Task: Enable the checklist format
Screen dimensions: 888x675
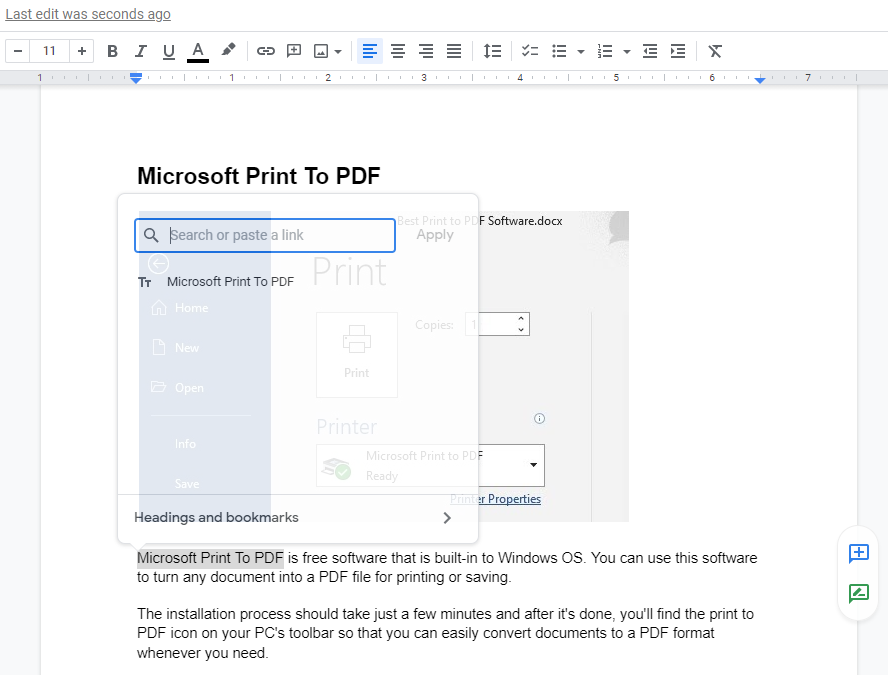Action: 529,51
